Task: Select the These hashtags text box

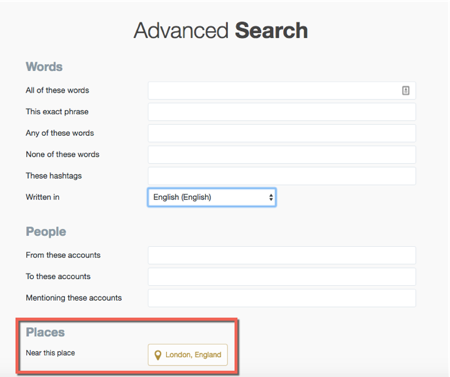Action: tap(282, 176)
